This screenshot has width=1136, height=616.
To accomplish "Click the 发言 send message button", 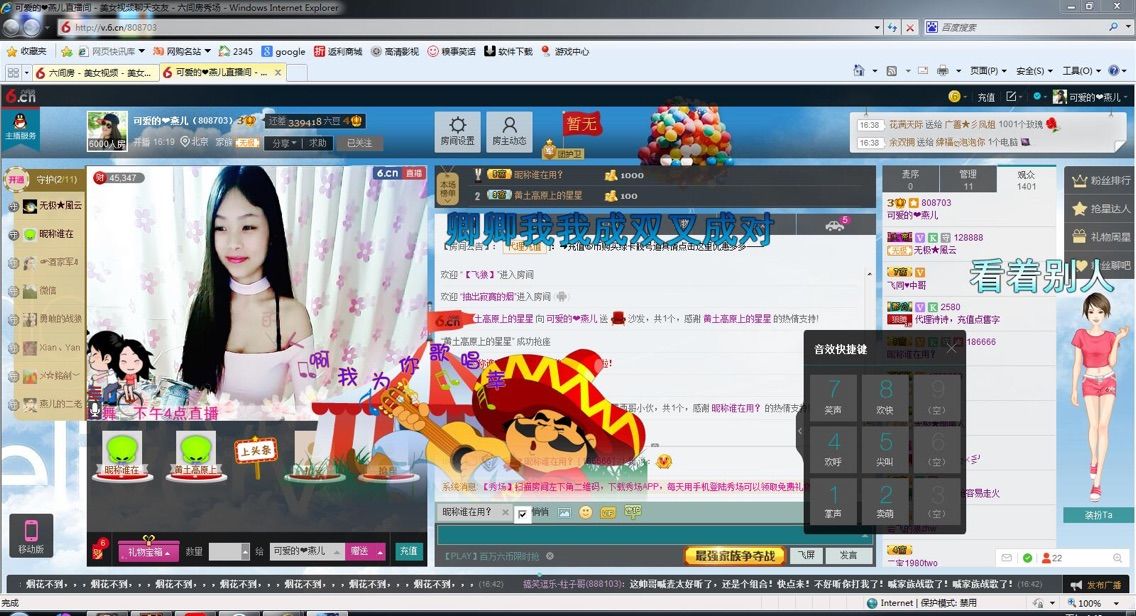I will 848,555.
